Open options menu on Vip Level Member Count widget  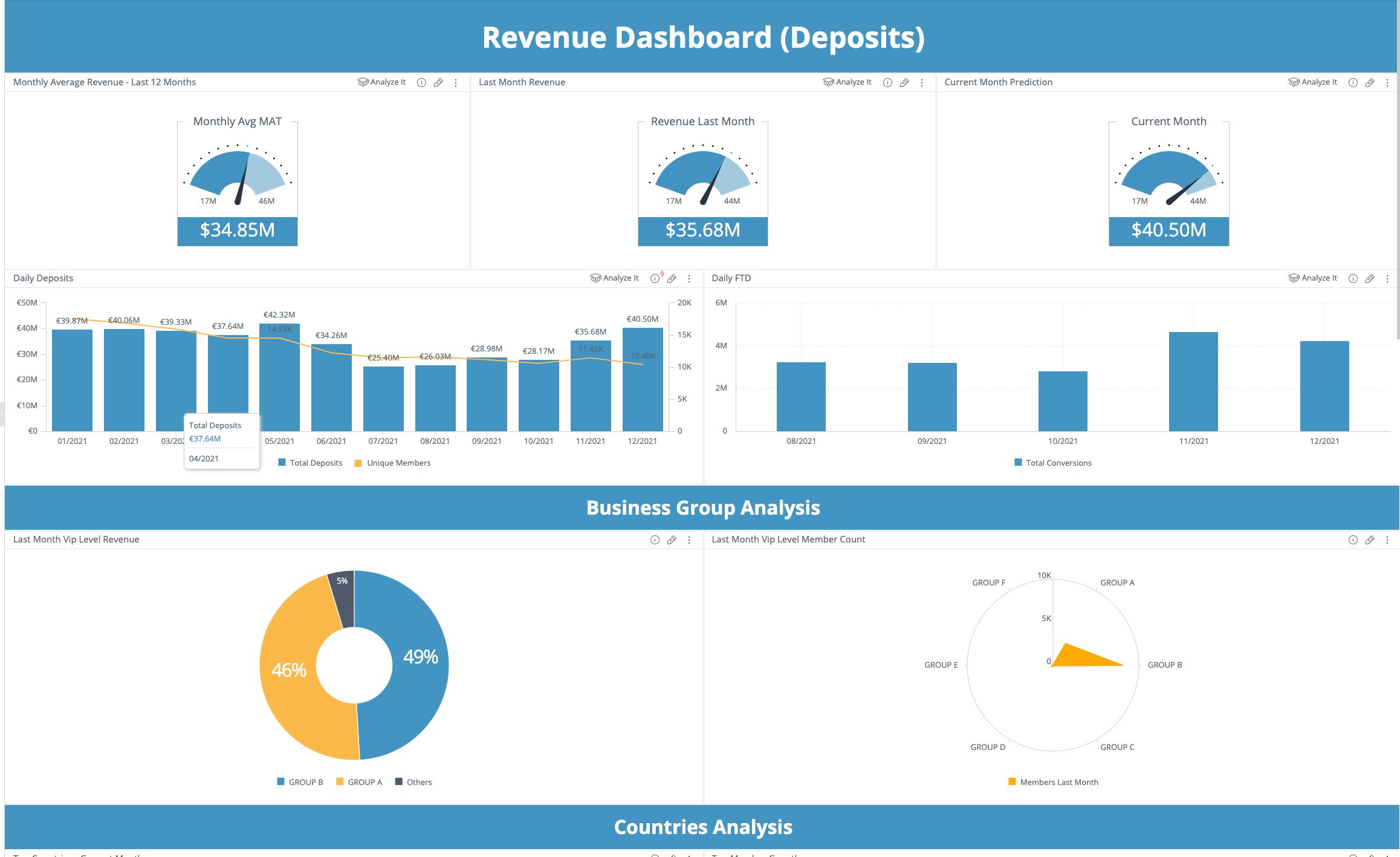(x=1387, y=539)
